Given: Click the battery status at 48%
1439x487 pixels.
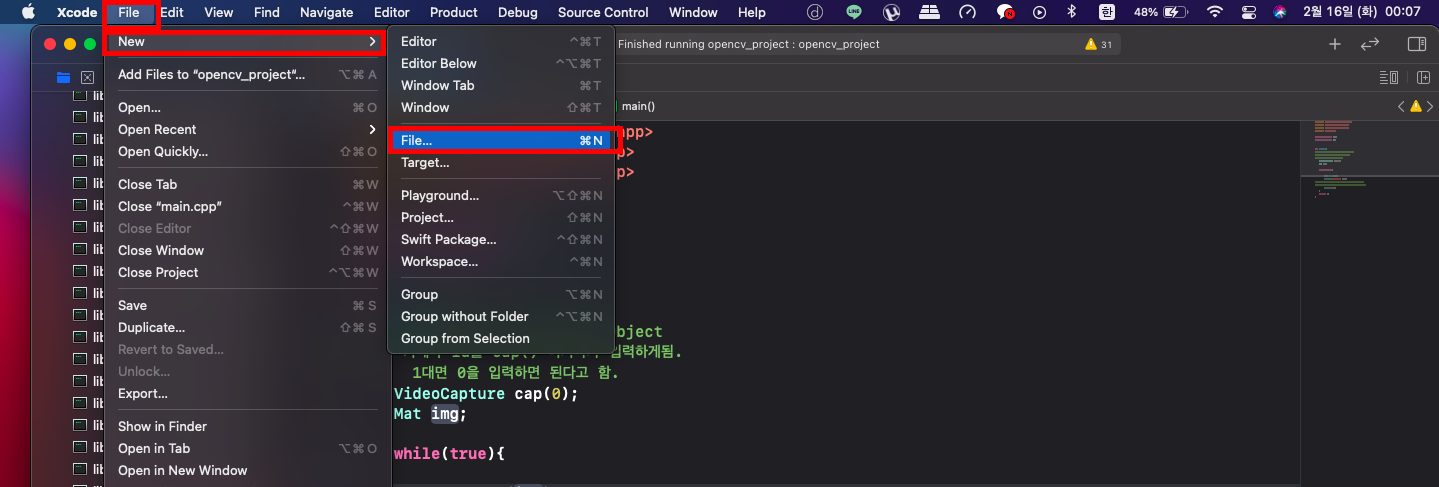Looking at the screenshot, I should (x=1161, y=12).
